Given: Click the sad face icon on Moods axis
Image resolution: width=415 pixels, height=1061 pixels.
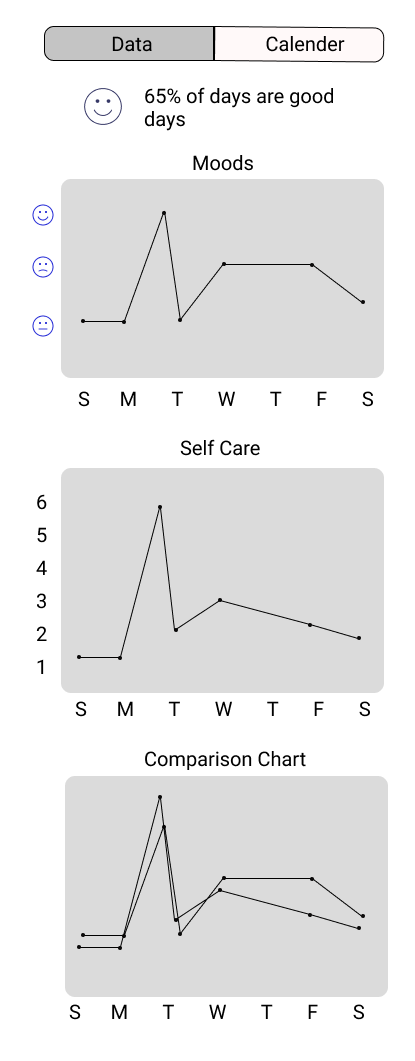Looking at the screenshot, I should pyautogui.click(x=43, y=267).
